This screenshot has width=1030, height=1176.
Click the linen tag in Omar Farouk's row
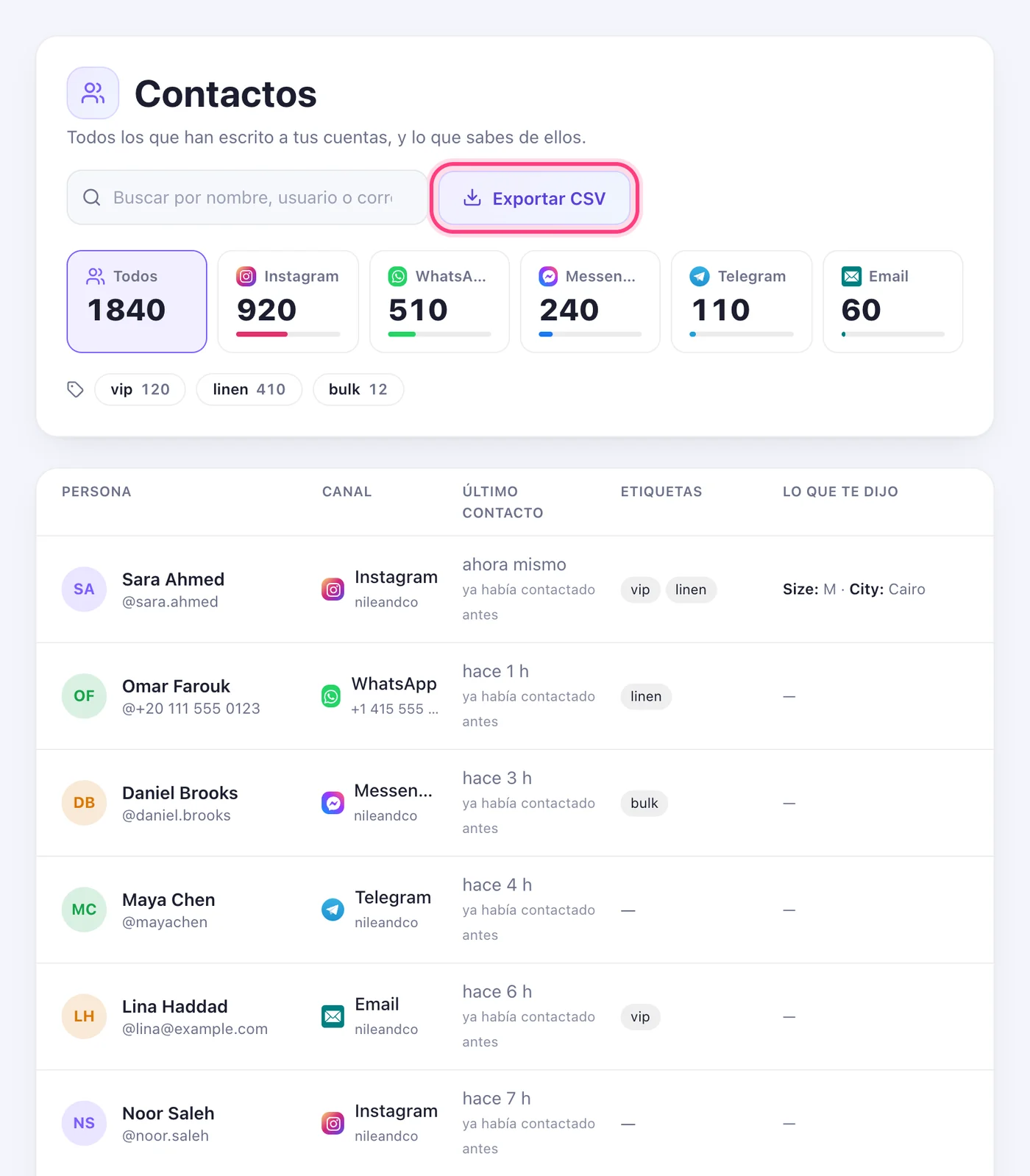(646, 696)
